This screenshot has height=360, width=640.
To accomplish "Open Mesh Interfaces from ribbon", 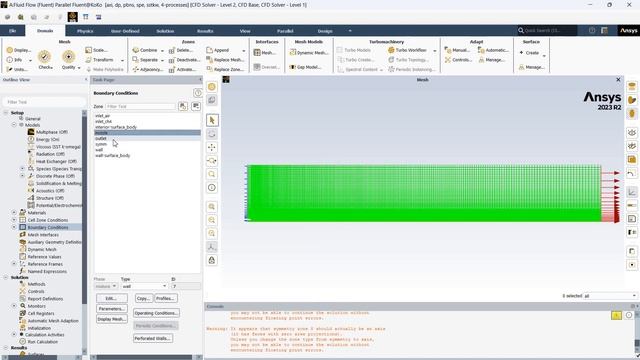I will pos(264,53).
